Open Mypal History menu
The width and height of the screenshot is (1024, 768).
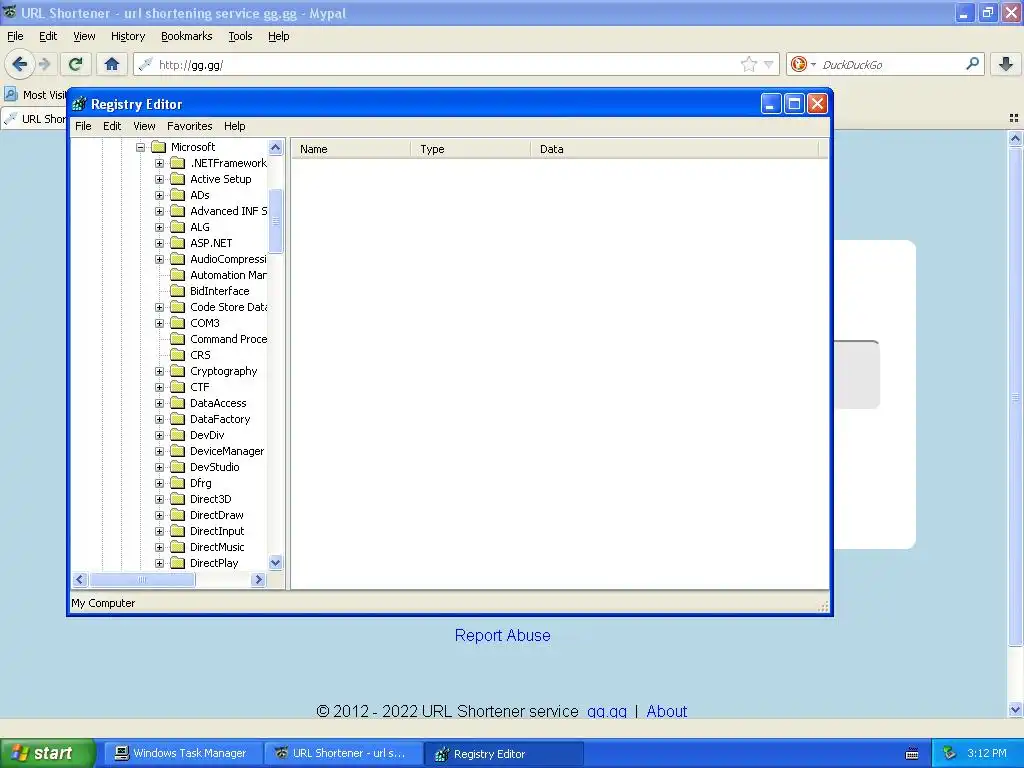point(127,36)
